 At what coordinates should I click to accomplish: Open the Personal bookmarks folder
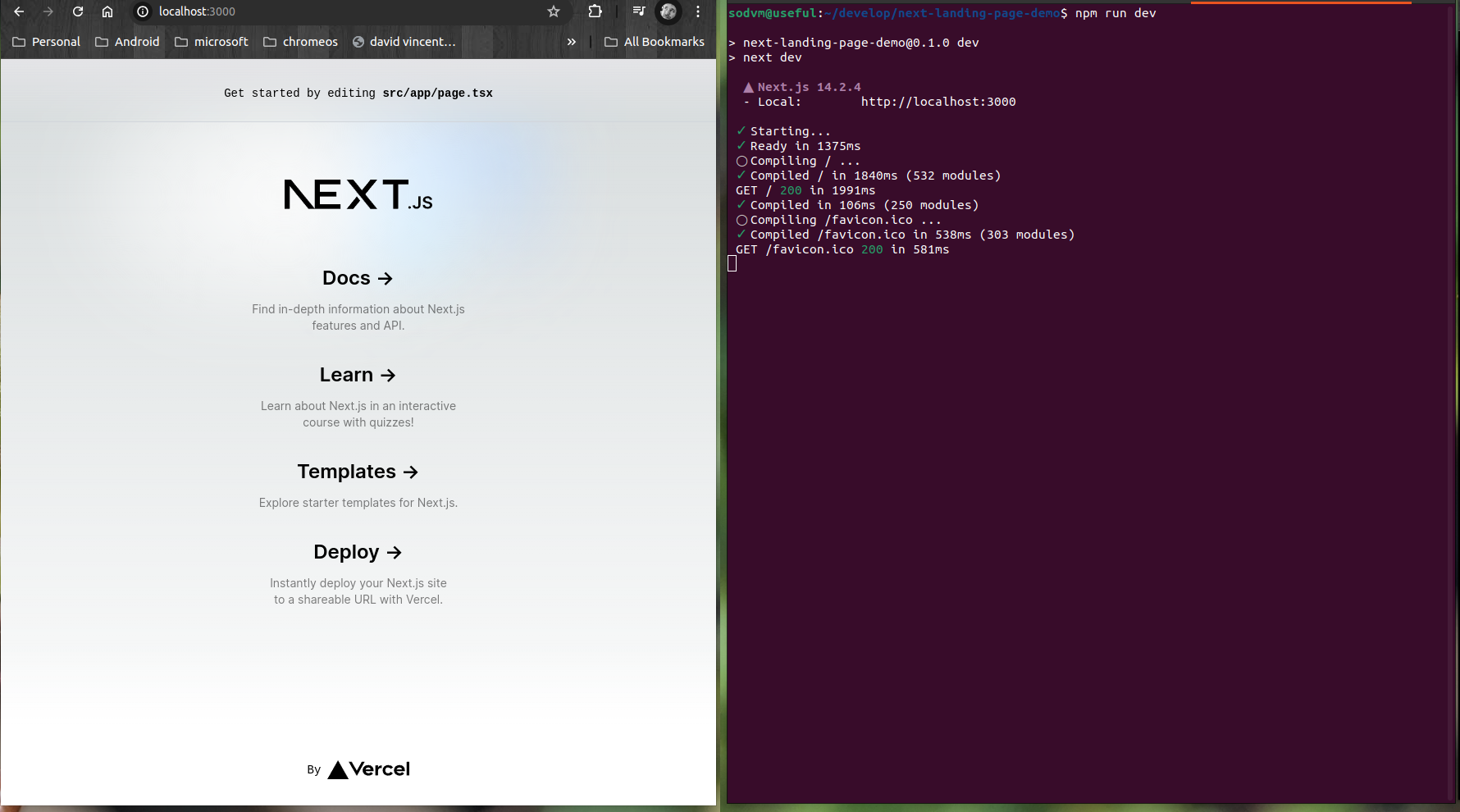[46, 42]
